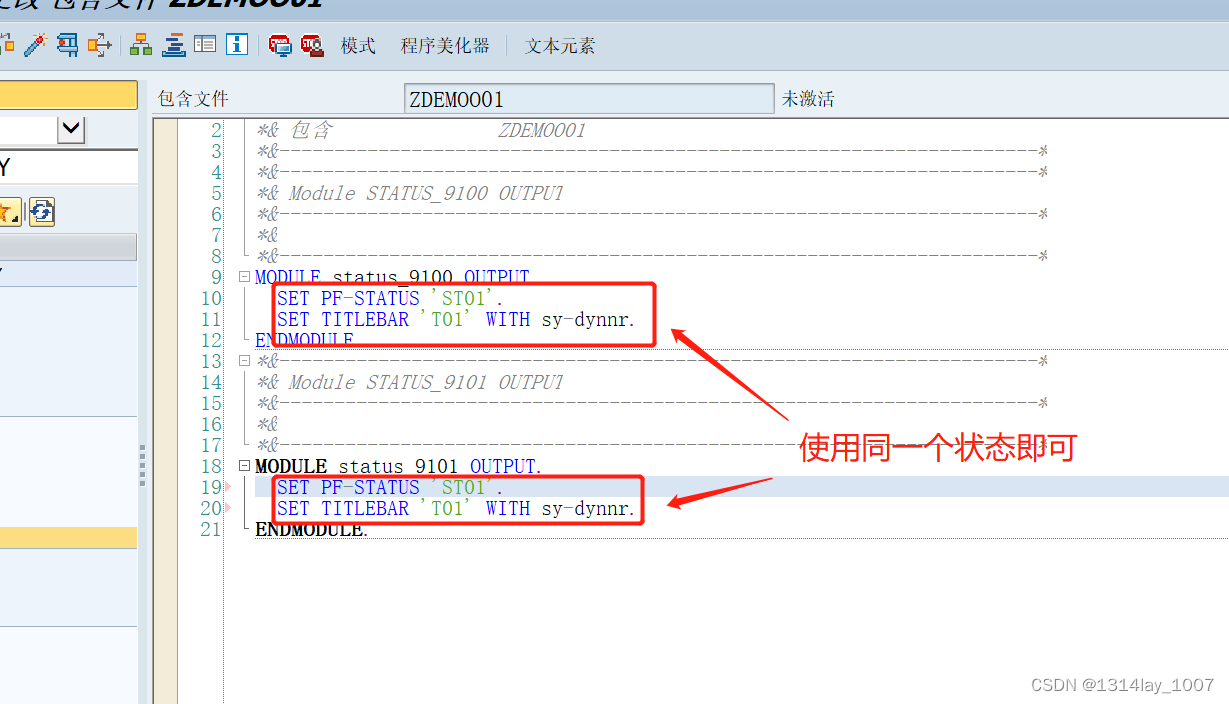Screen dimensions: 1229x704
Task: Select the Pattern wand icon
Action: point(36,45)
